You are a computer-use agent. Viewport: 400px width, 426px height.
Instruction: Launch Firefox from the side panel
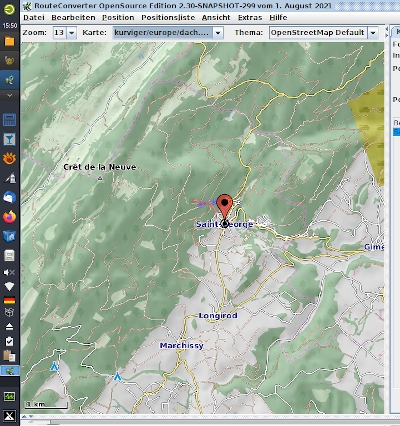point(9,217)
